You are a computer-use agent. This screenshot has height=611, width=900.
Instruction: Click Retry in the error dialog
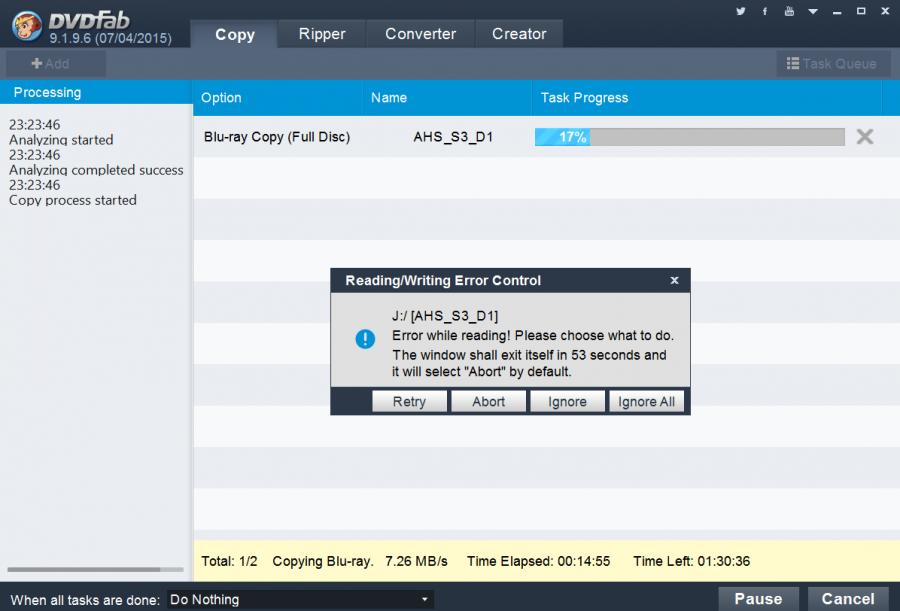pyautogui.click(x=409, y=401)
